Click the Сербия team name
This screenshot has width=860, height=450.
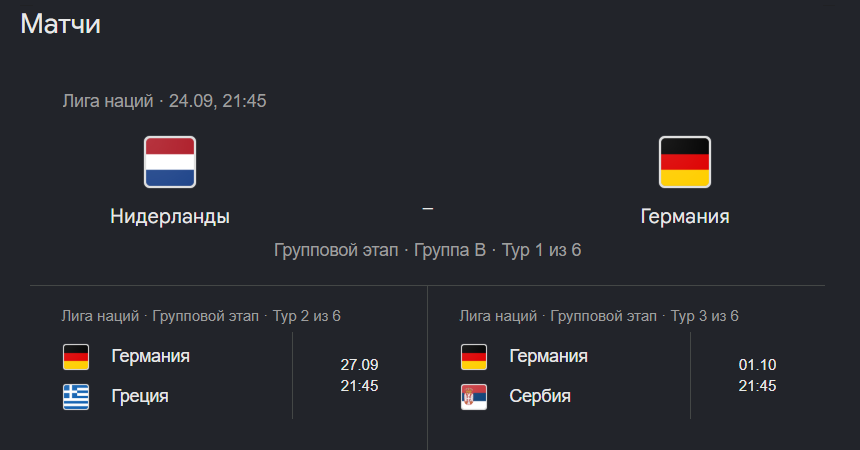click(540, 396)
